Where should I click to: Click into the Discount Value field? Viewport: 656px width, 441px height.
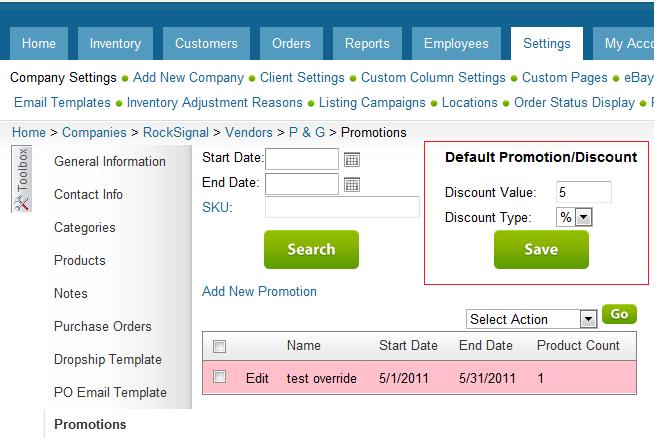click(x=584, y=192)
